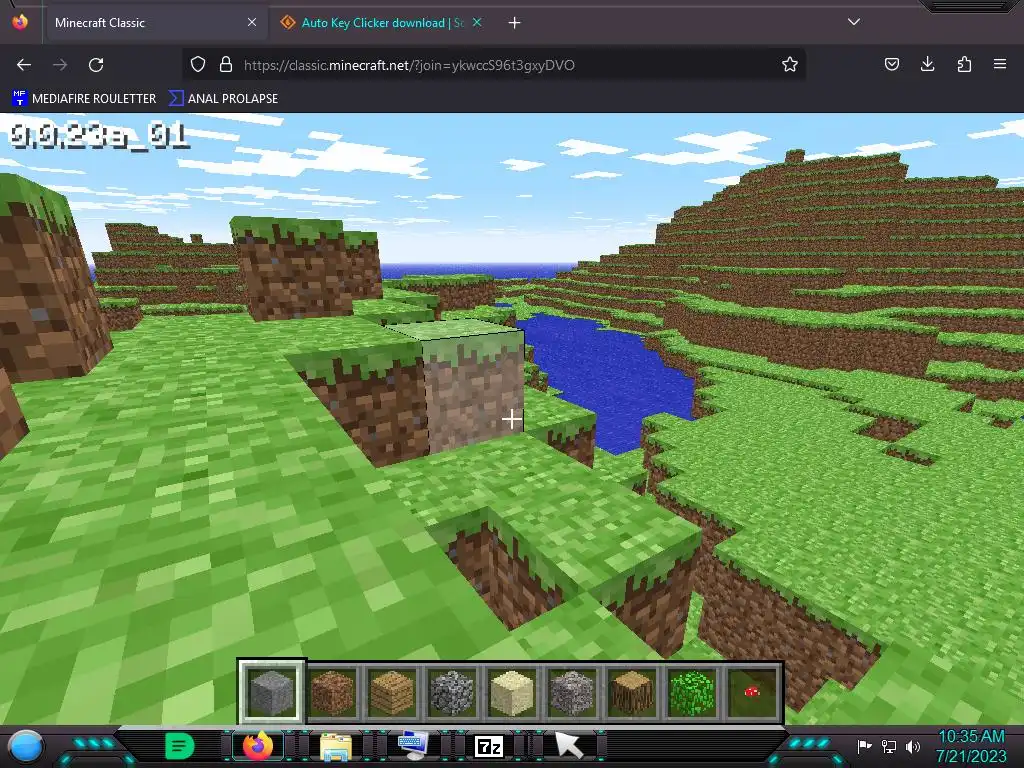Click the grass block under crosshair
The height and width of the screenshot is (768, 1024).
(x=475, y=387)
